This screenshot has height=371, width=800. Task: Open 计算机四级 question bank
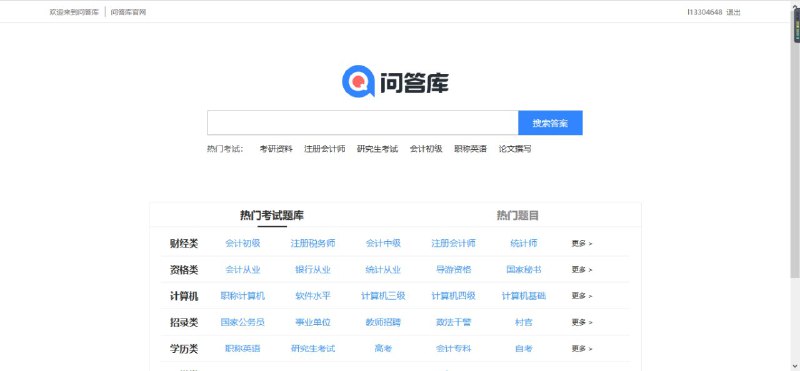454,296
